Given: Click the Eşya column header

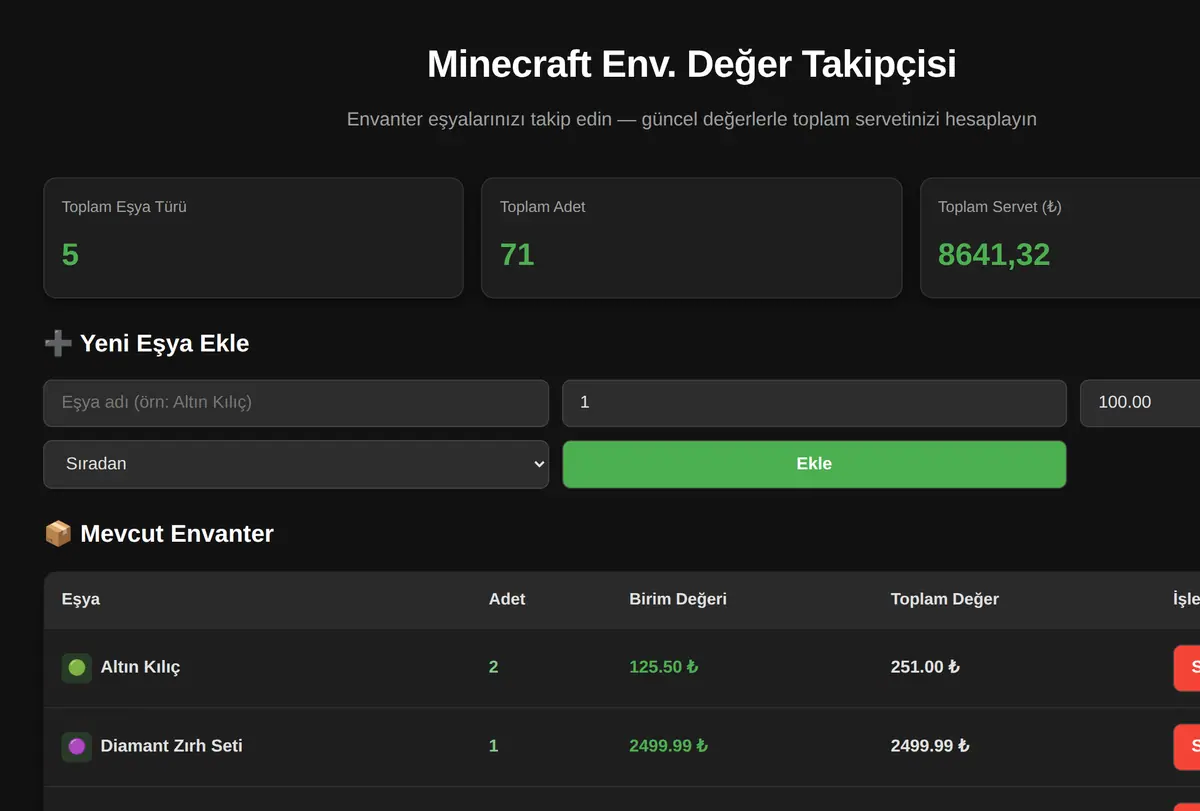Looking at the screenshot, I should (81, 599).
